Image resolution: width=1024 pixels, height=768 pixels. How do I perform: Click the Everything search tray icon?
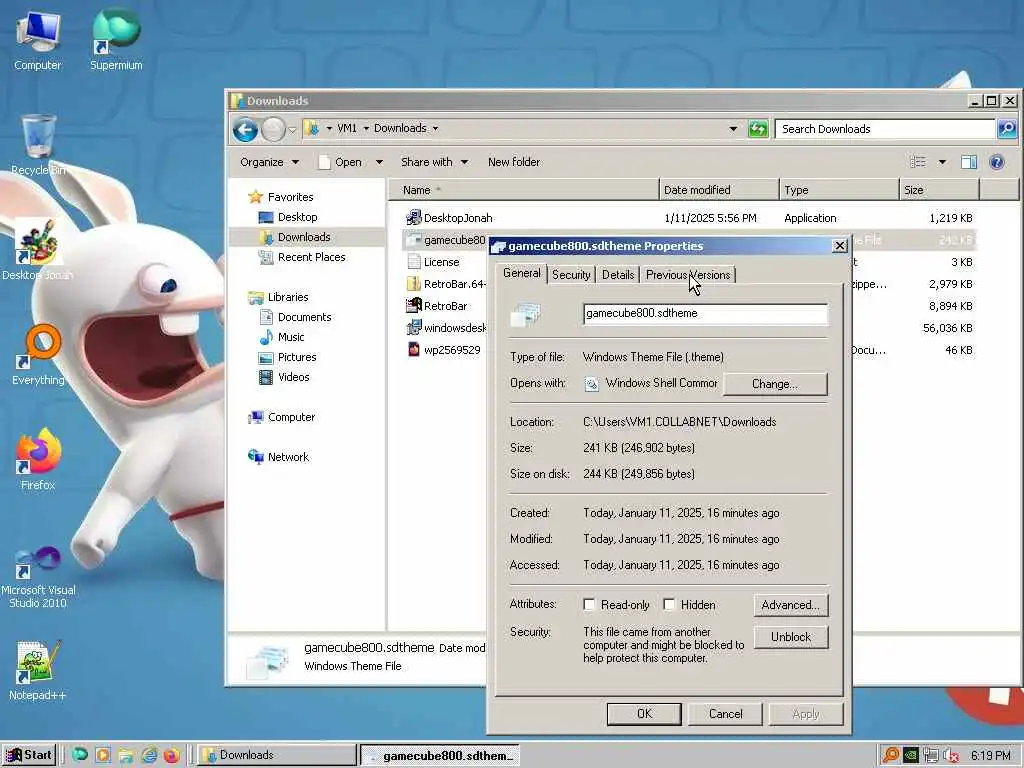coord(889,756)
